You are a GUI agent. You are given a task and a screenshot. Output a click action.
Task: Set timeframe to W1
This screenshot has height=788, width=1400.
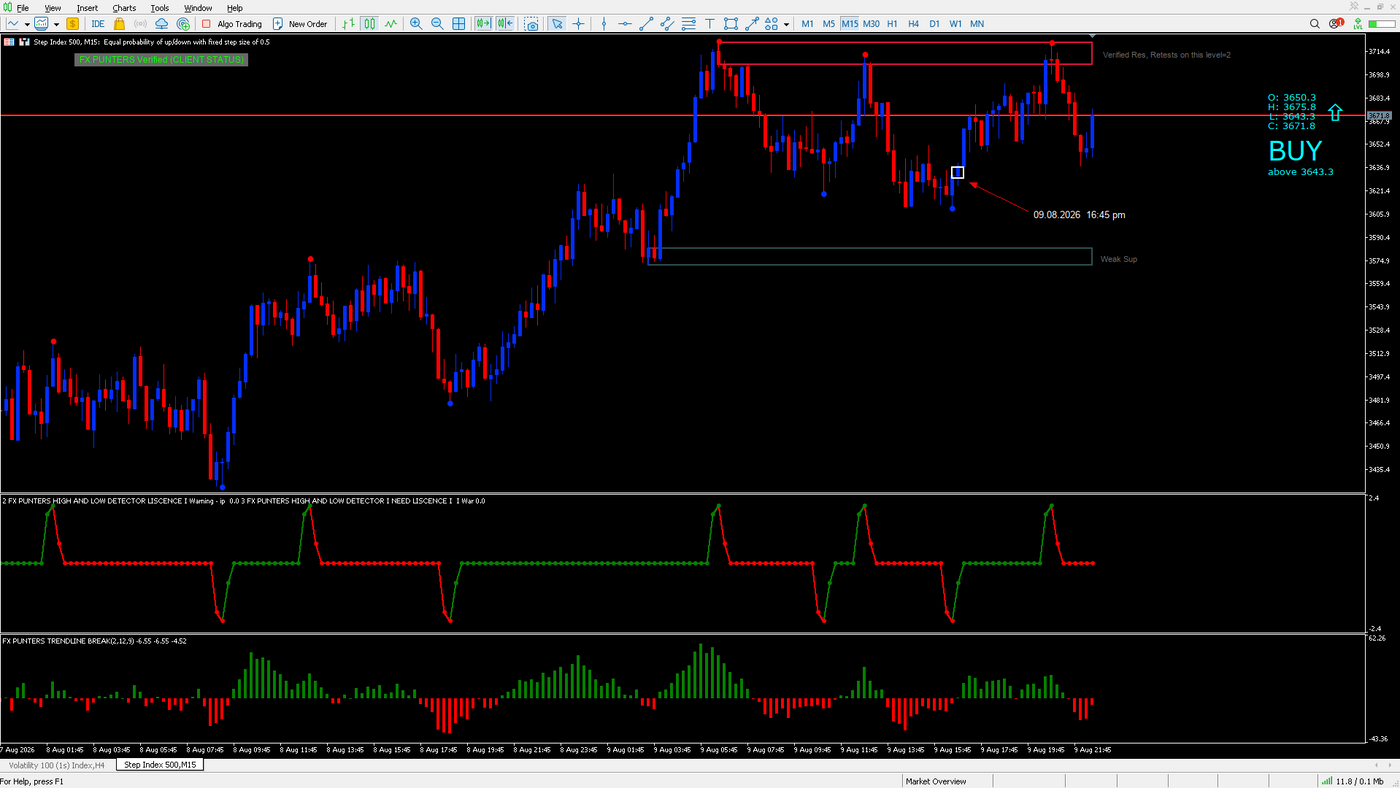(x=955, y=24)
